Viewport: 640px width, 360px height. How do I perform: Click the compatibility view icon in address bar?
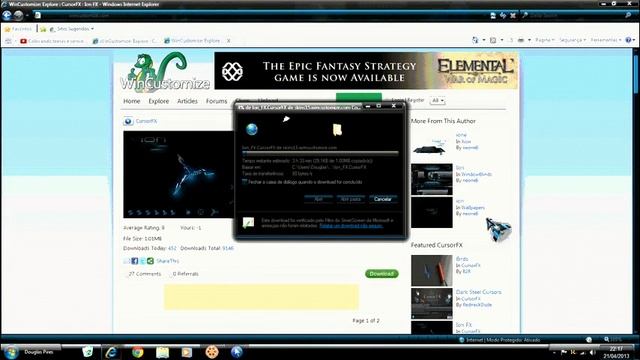point(493,16)
